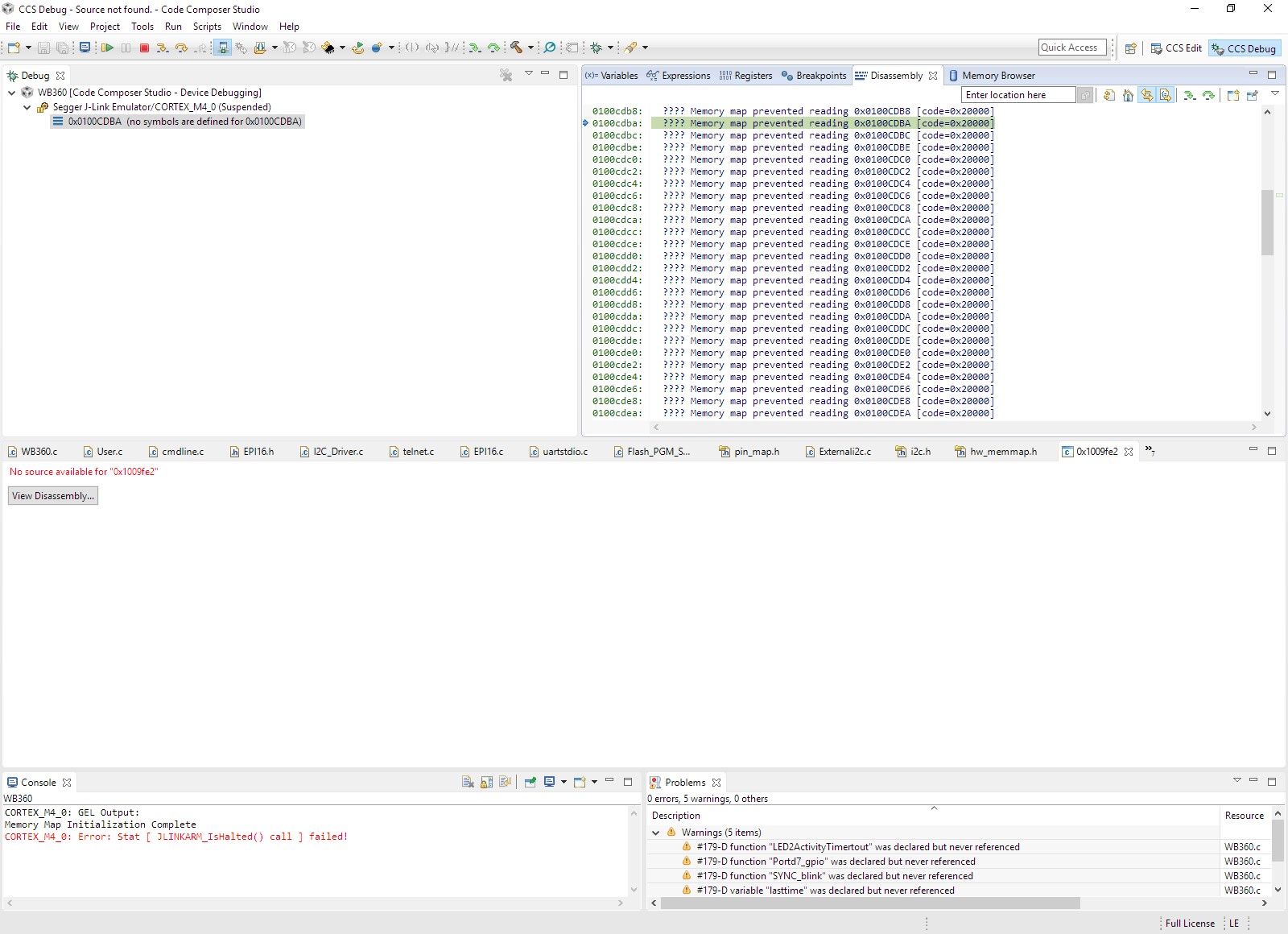
Task: Click the Disassembly vertical scrollbar thumb
Action: (1267, 222)
